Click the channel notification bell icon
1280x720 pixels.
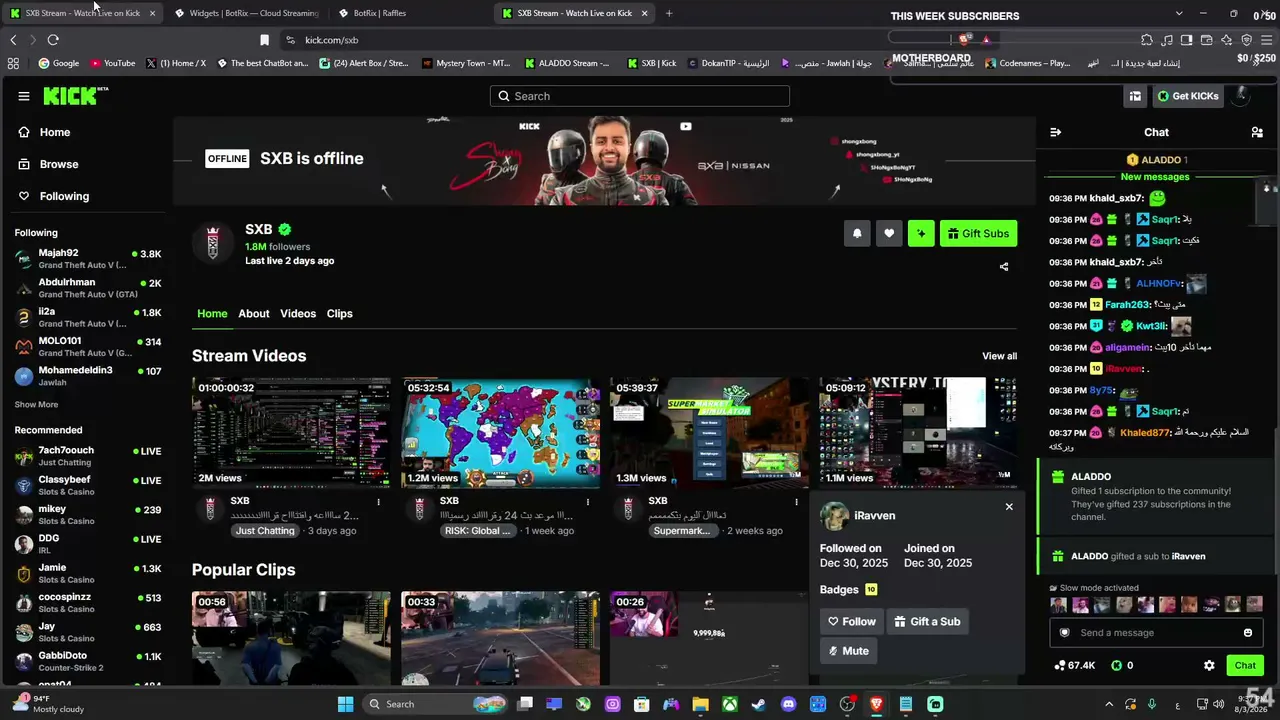pyautogui.click(x=857, y=233)
